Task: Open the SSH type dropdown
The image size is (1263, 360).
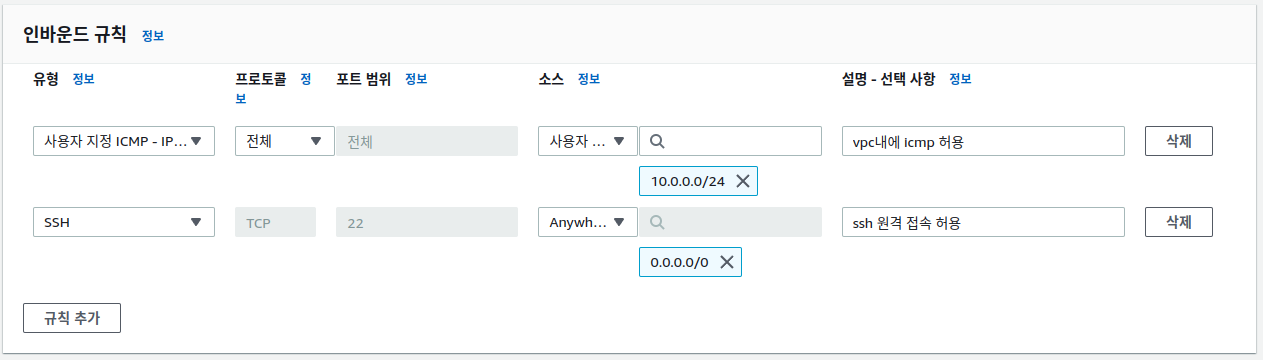Action: tap(124, 222)
